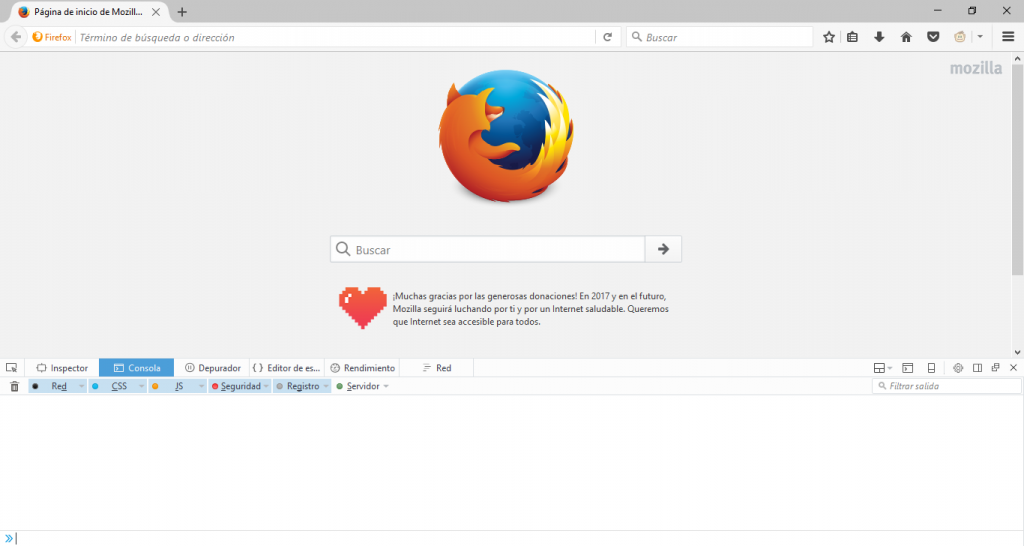
Task: Open devtools settings gear icon
Action: [x=957, y=368]
